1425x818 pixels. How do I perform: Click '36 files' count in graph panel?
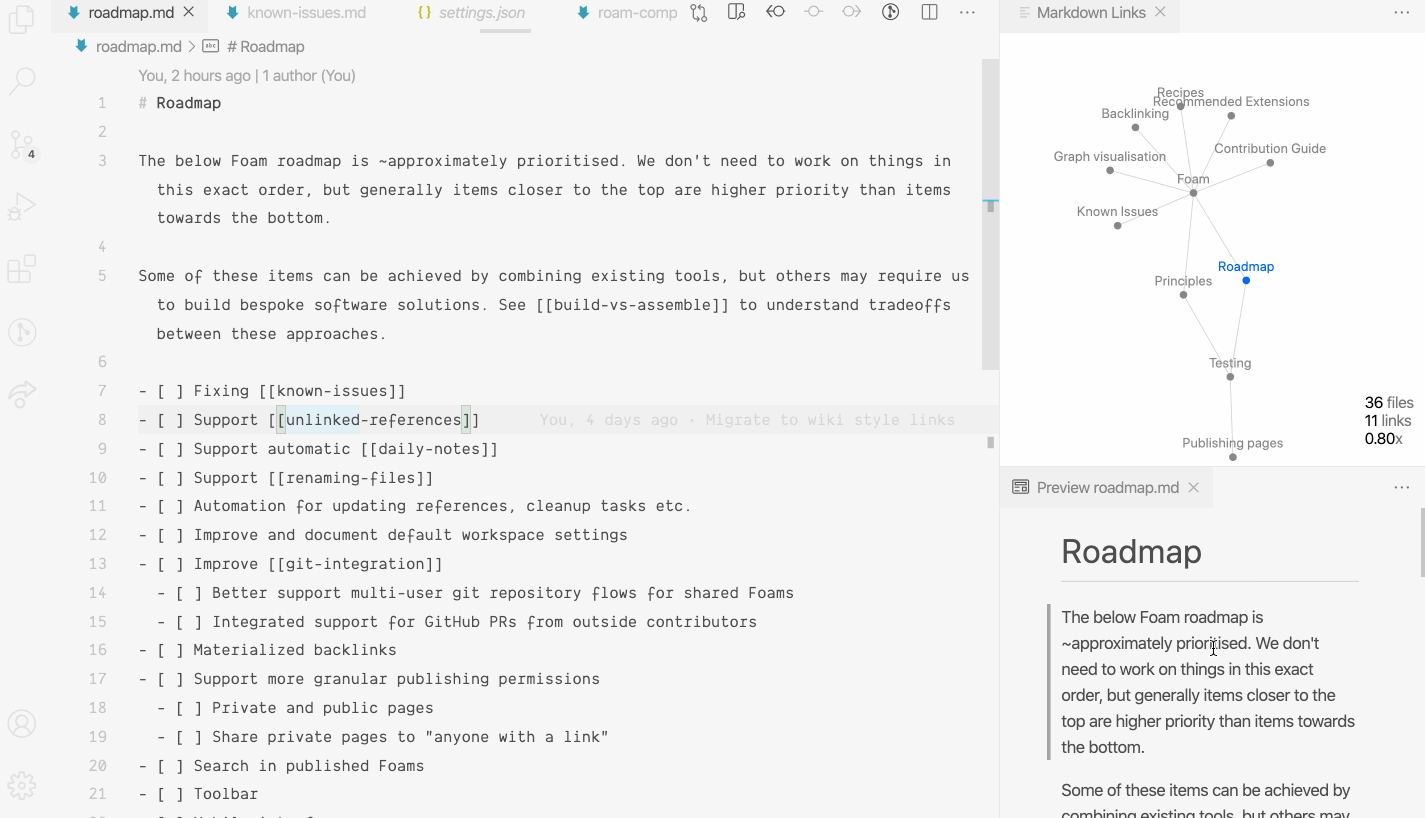coord(1389,403)
